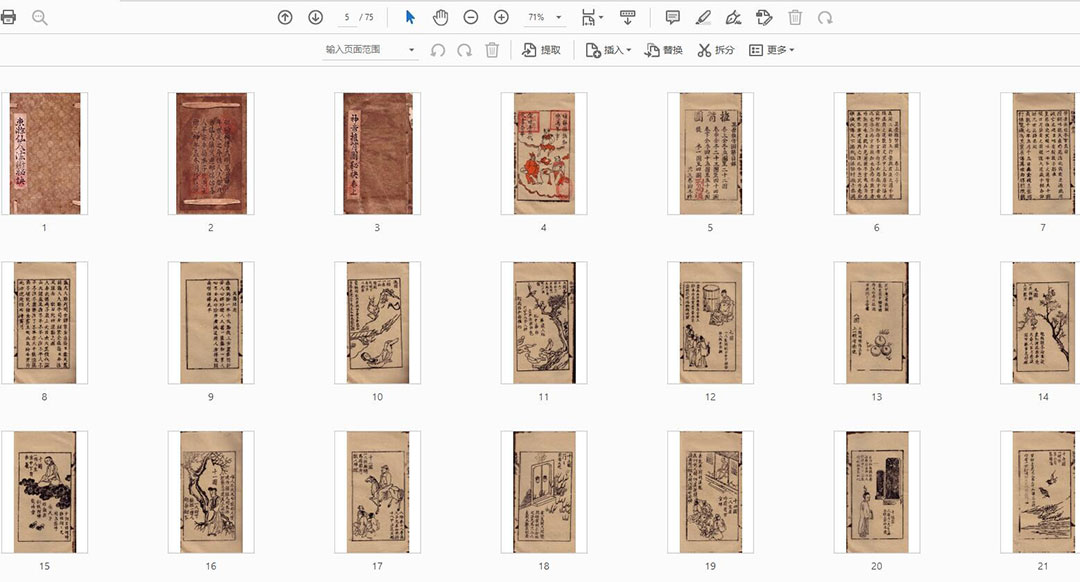This screenshot has width=1080, height=582.
Task: Zoom out with the minus icon
Action: coord(471,17)
